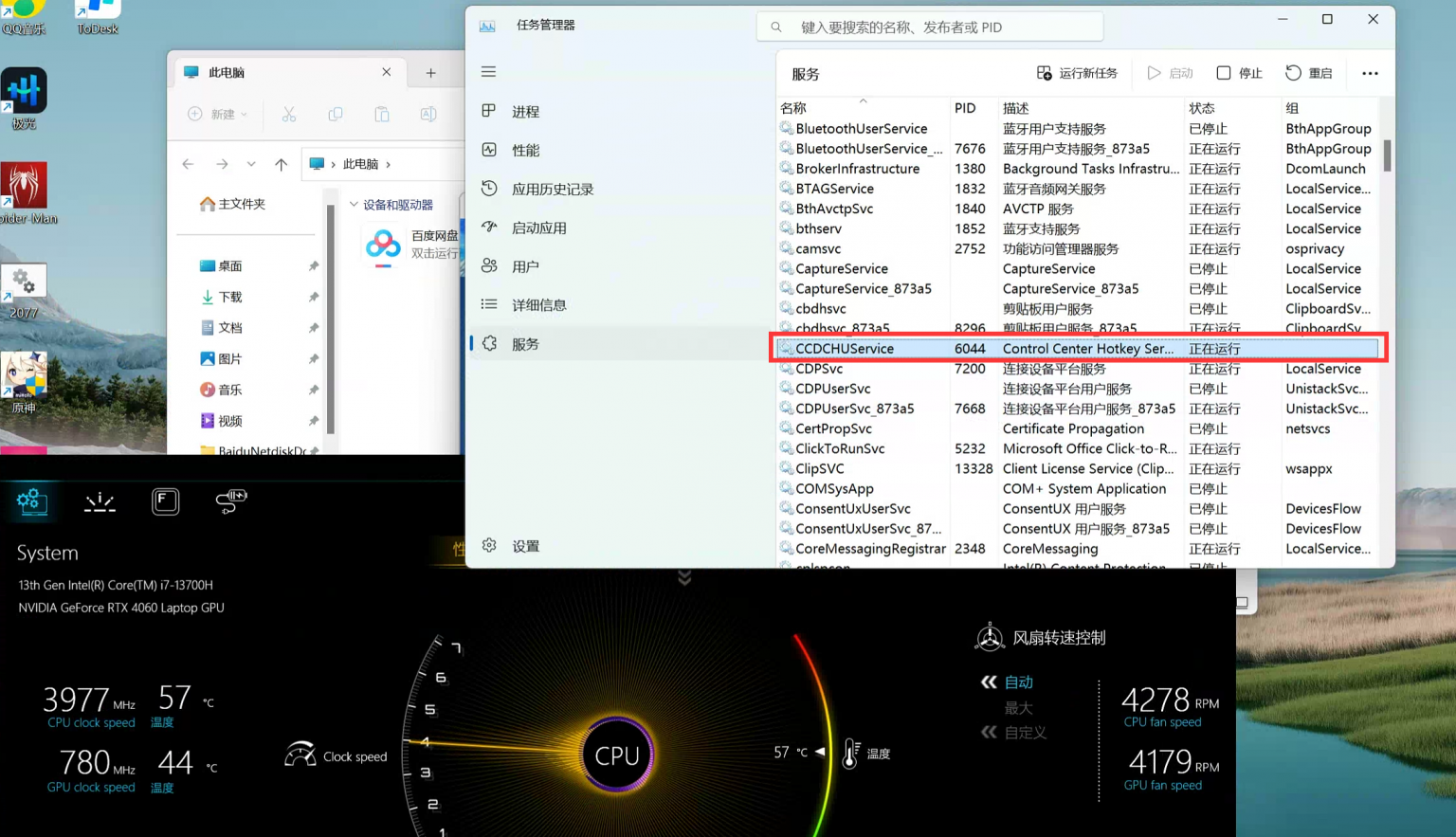Viewport: 1456px width, 837px height.
Task: Select 最大 fan speed mode
Action: pyautogui.click(x=1018, y=707)
